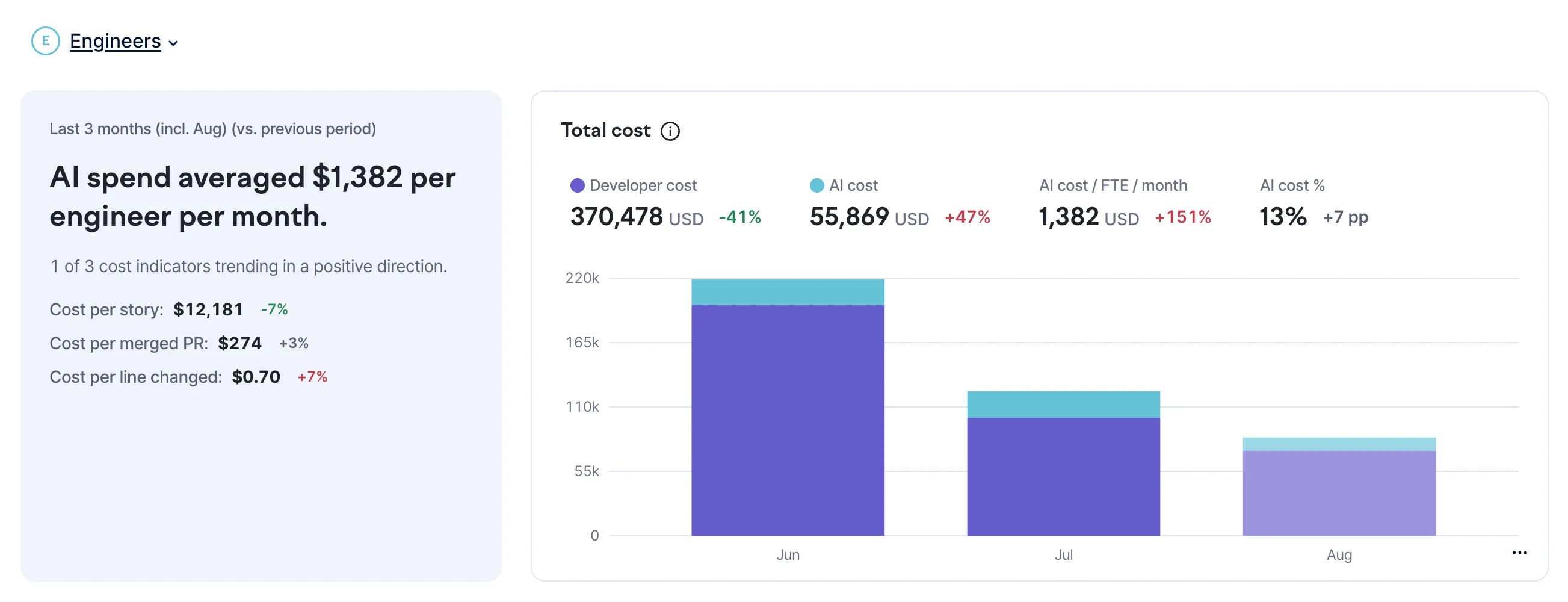Click the AI cost / FTE / month label

click(x=1113, y=185)
